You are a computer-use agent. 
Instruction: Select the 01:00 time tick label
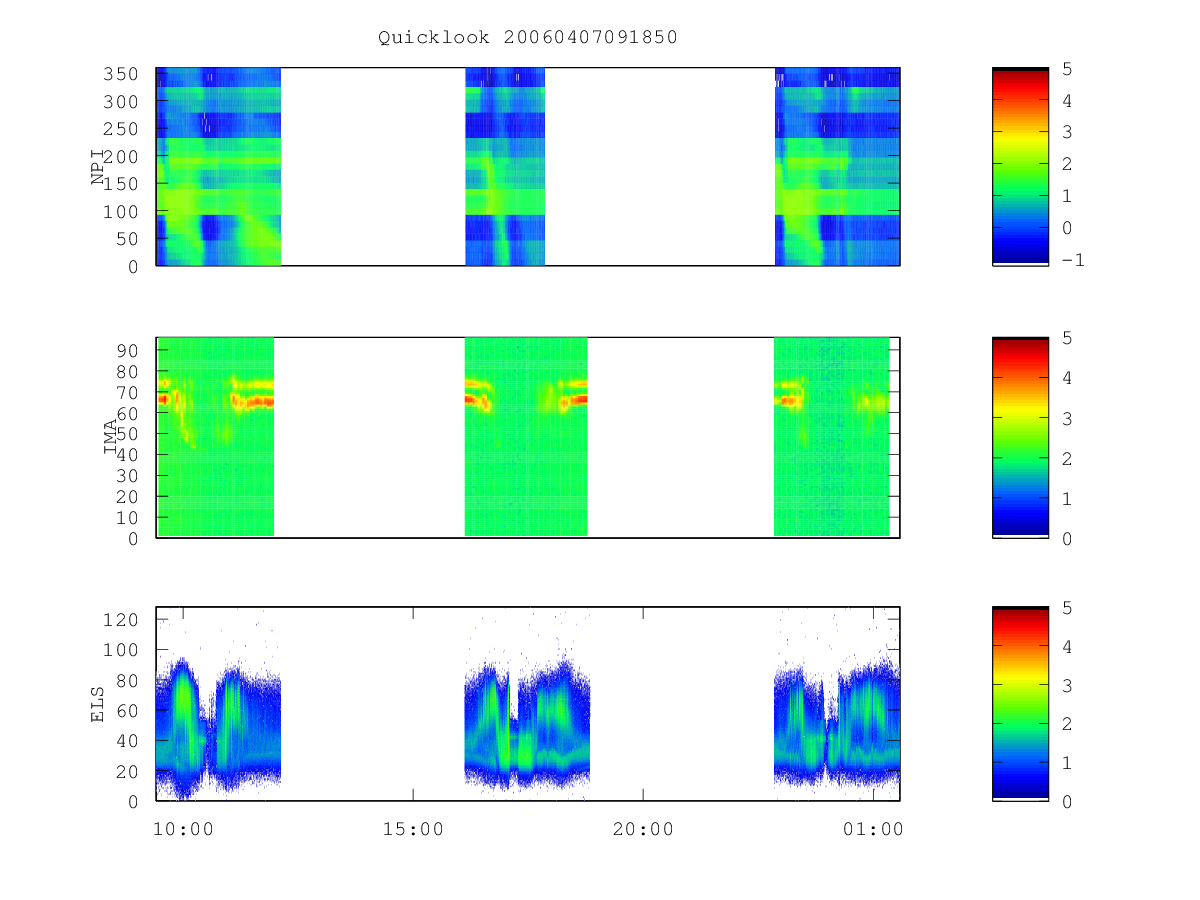pos(873,829)
